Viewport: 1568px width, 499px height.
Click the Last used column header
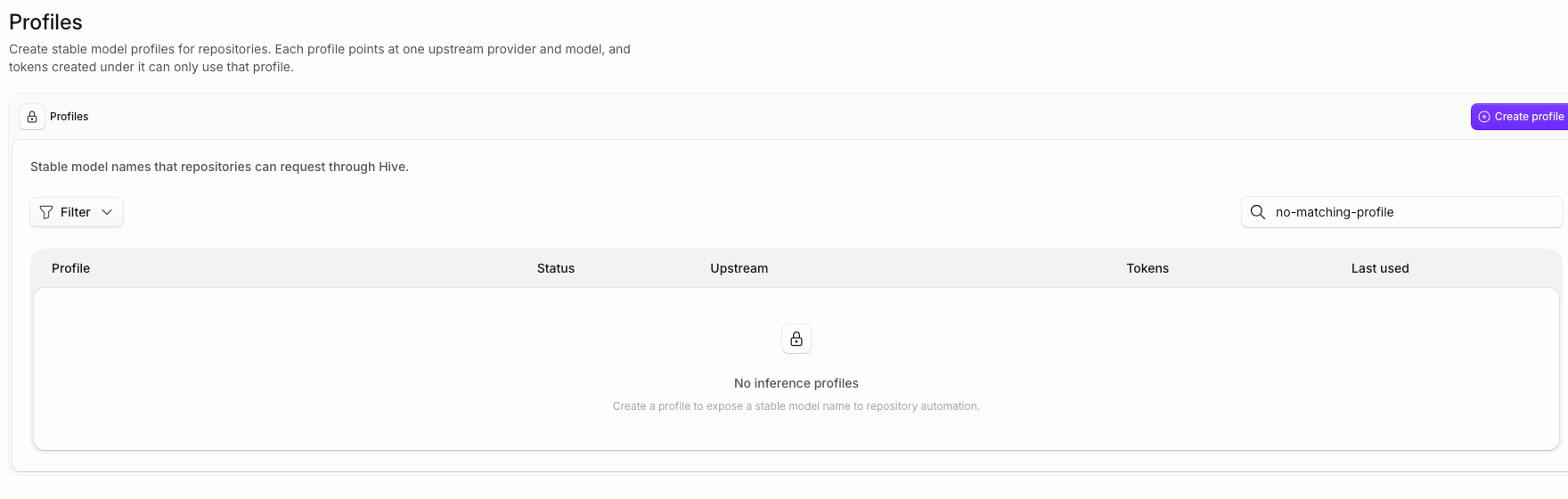[x=1380, y=268]
